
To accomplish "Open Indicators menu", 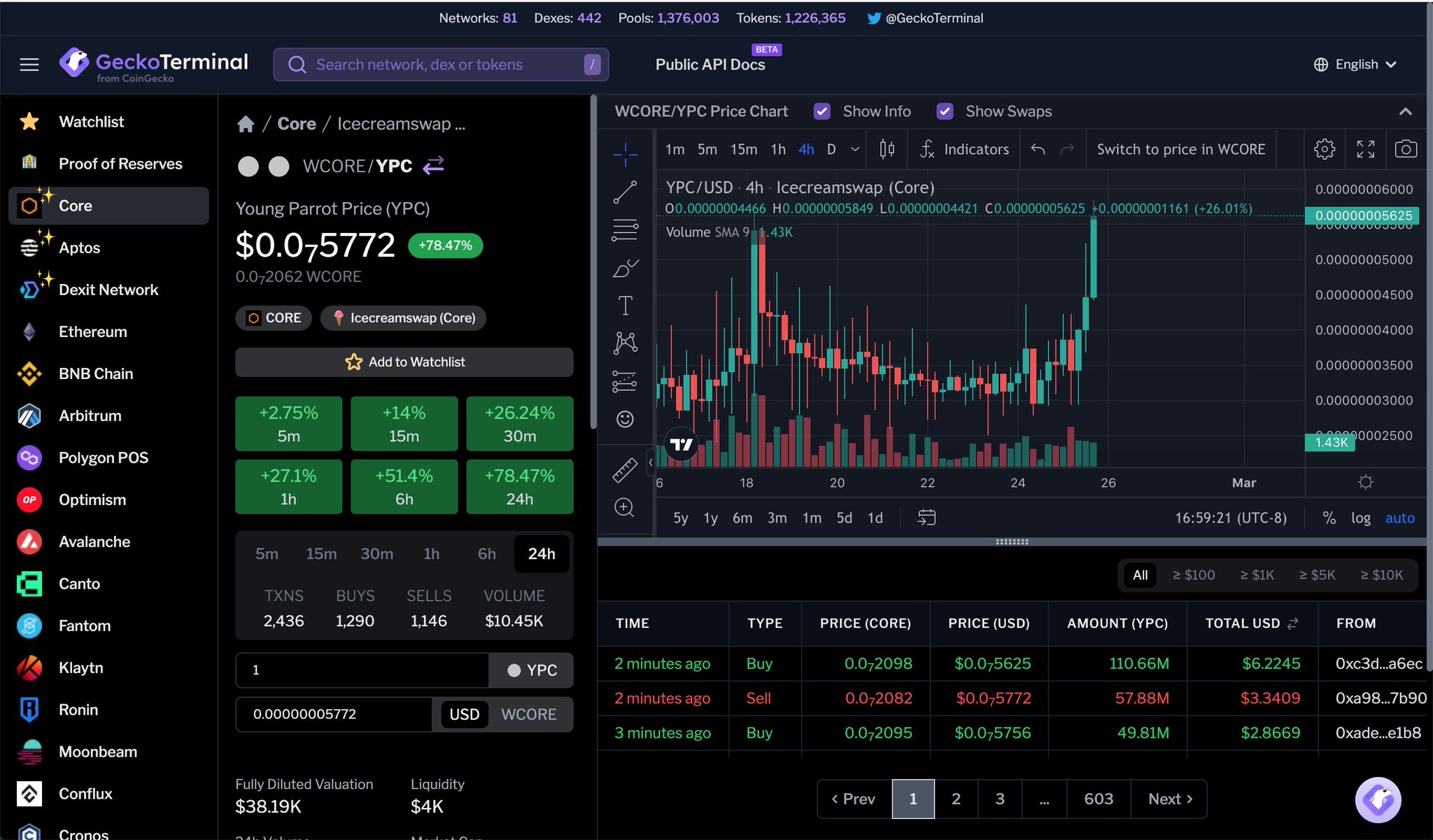I will point(965,149).
